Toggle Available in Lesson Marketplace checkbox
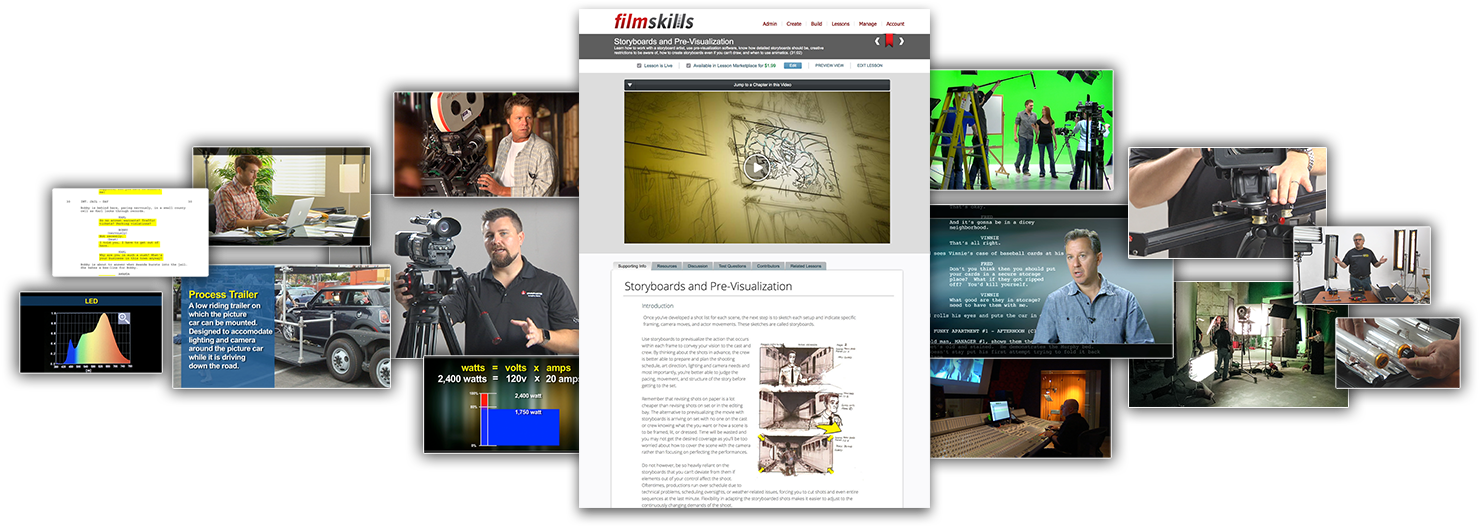This screenshot has width=1479, height=526. (x=689, y=65)
